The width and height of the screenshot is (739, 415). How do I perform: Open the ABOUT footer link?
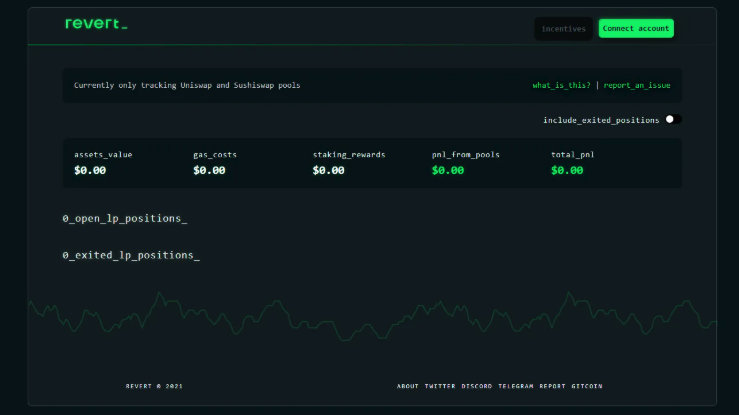pyautogui.click(x=408, y=386)
